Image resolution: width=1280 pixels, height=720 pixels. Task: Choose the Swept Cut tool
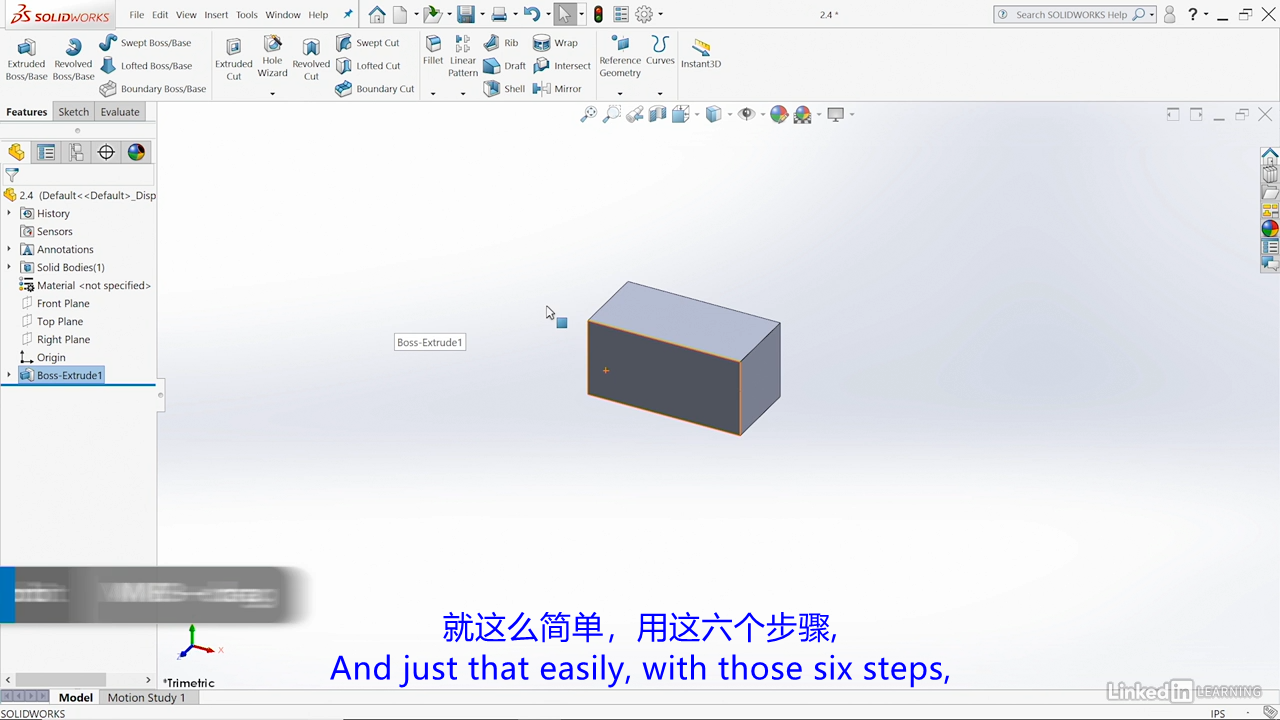tap(367, 43)
